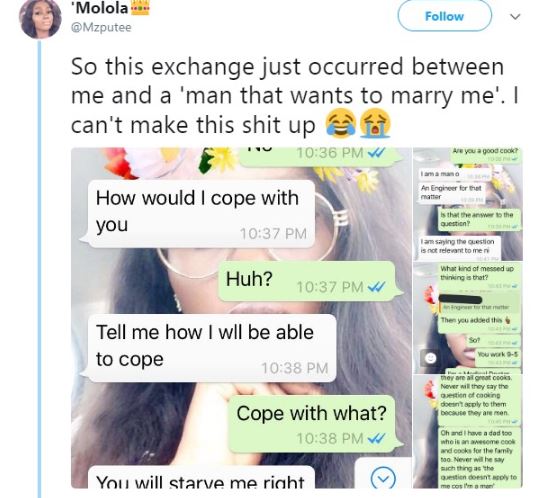Select the 'How would I cope with you' bubble

pyautogui.click(x=199, y=214)
